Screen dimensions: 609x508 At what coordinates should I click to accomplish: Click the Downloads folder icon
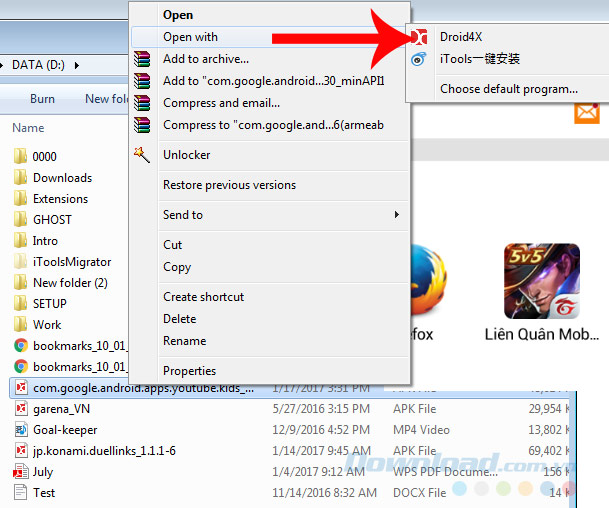21,177
